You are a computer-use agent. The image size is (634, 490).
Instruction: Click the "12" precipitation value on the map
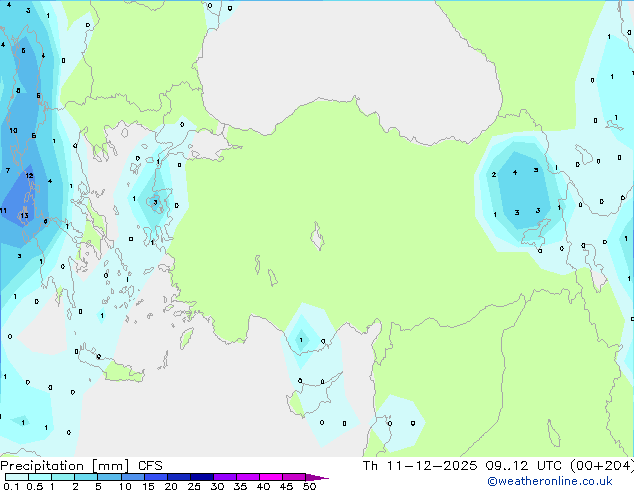(29, 175)
